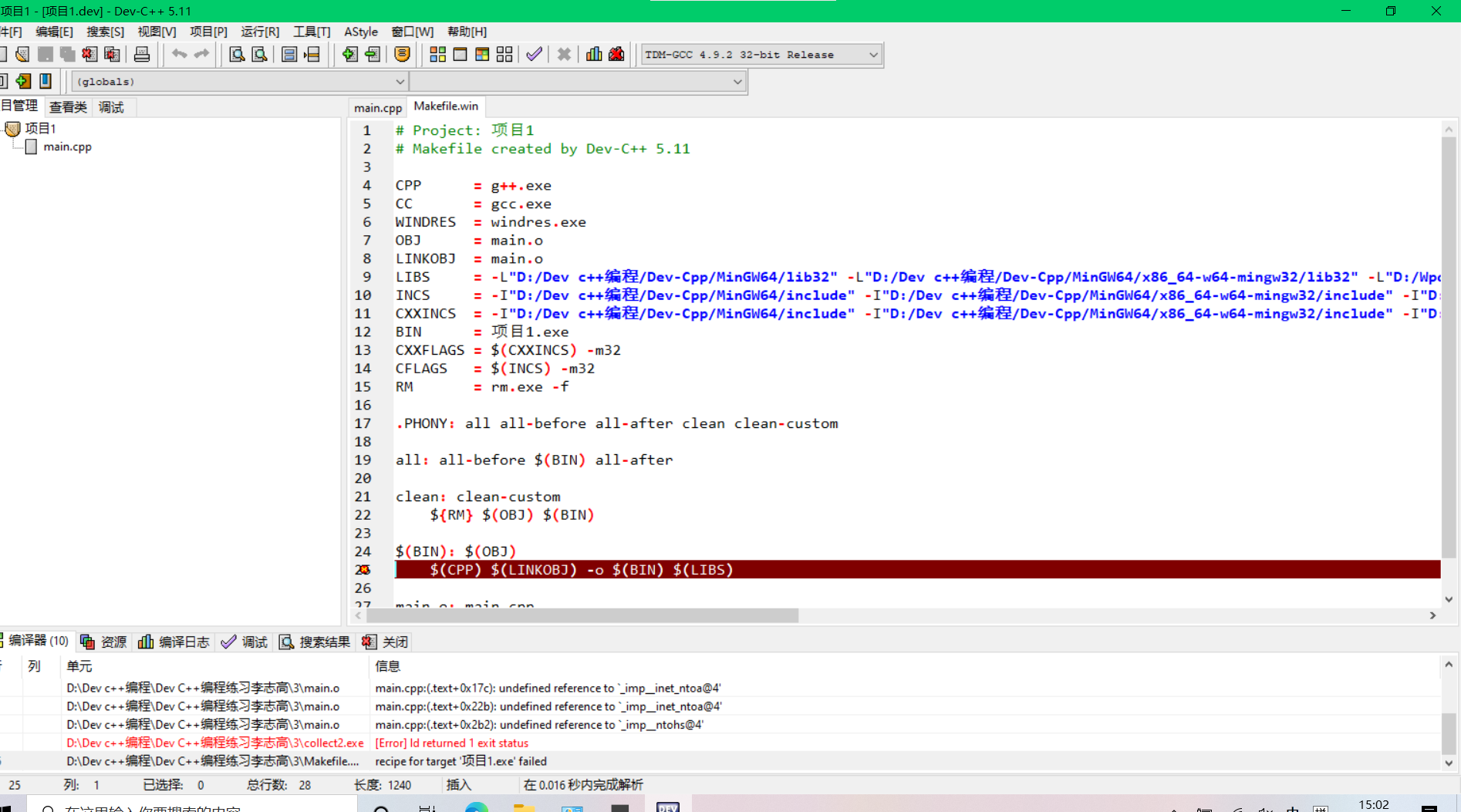Click the Profile analysis chart icon
Screen dimensions: 1461x812
coord(593,54)
